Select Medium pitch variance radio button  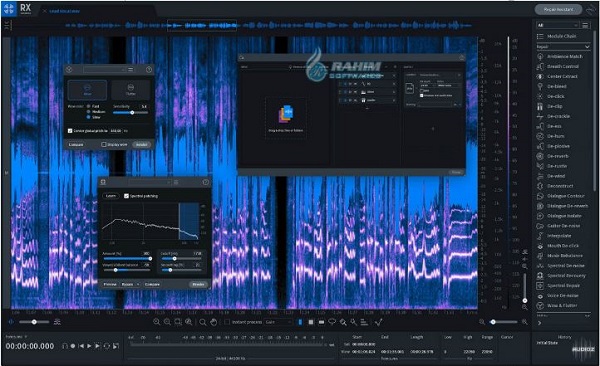coord(88,111)
